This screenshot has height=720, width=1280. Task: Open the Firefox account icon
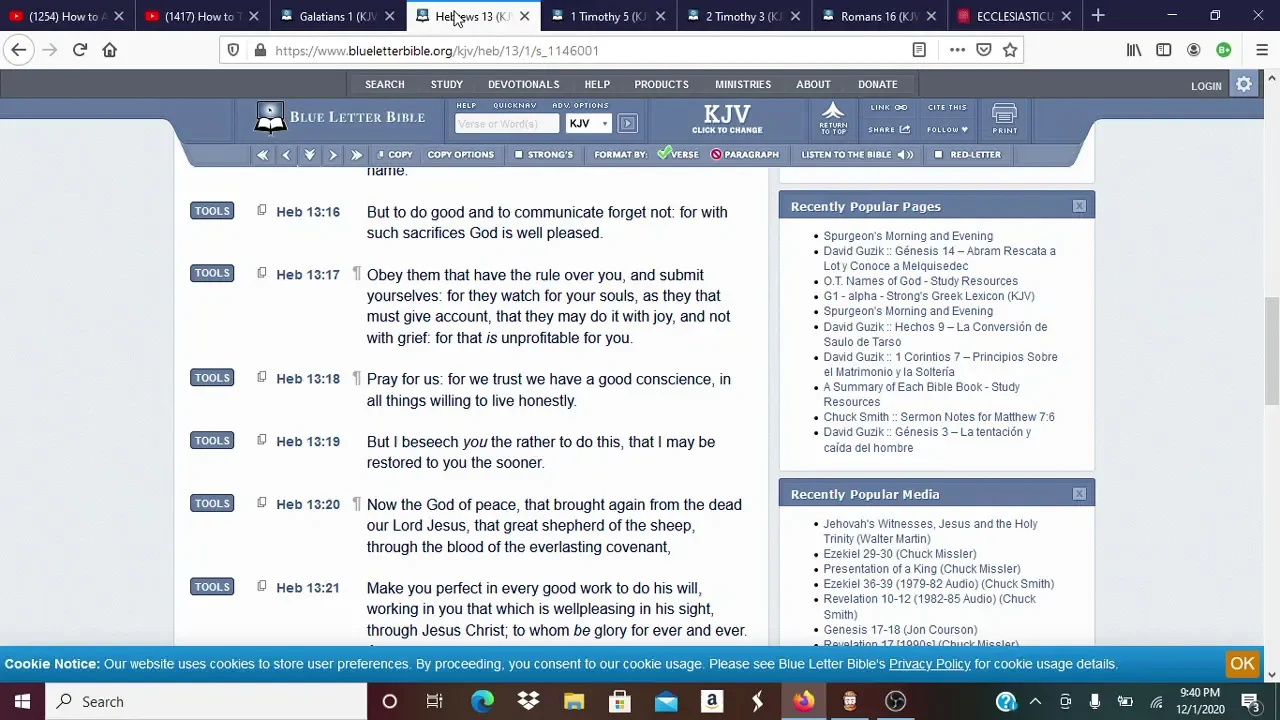[x=1194, y=50]
